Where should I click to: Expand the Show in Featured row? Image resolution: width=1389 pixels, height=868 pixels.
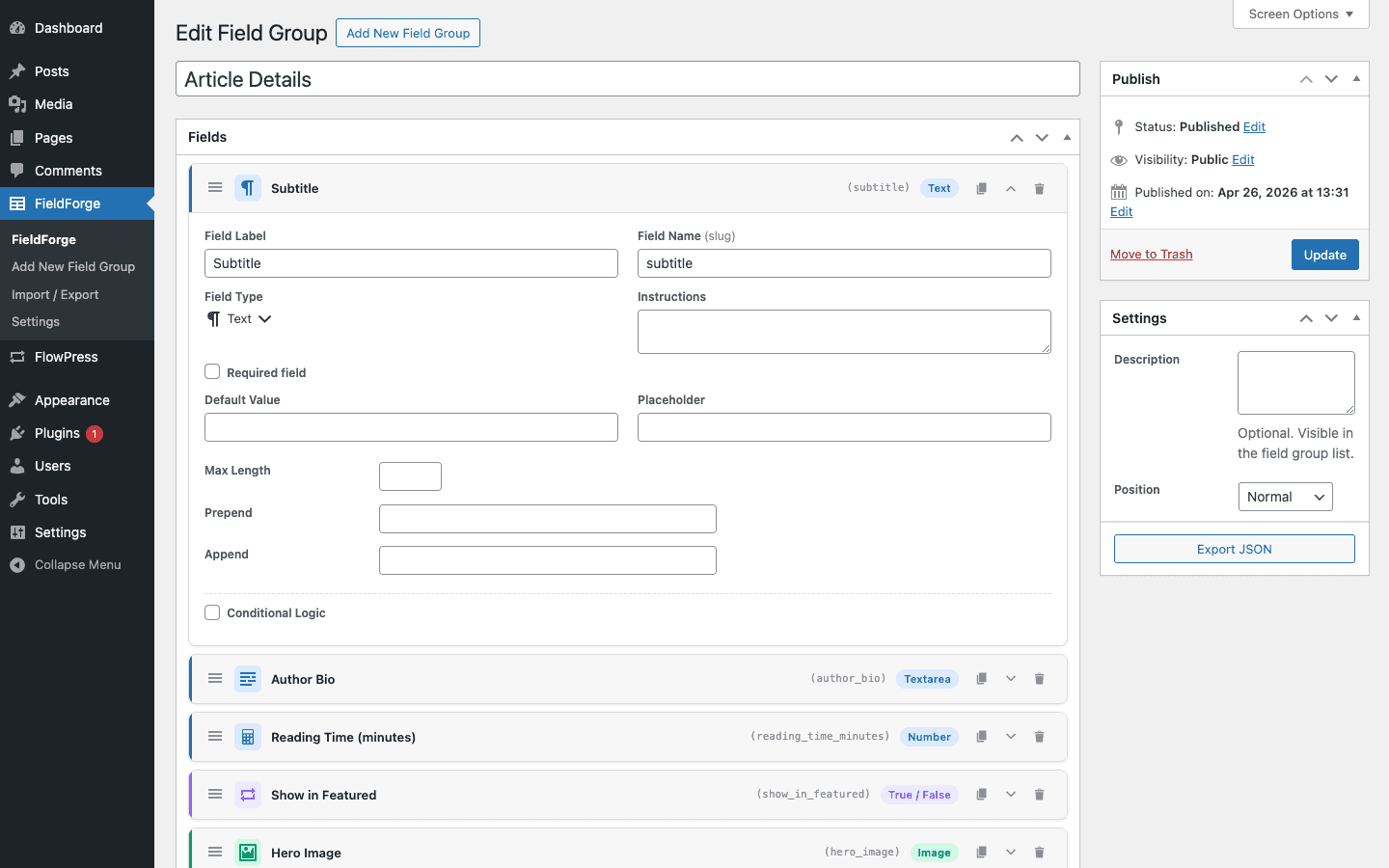1010,795
